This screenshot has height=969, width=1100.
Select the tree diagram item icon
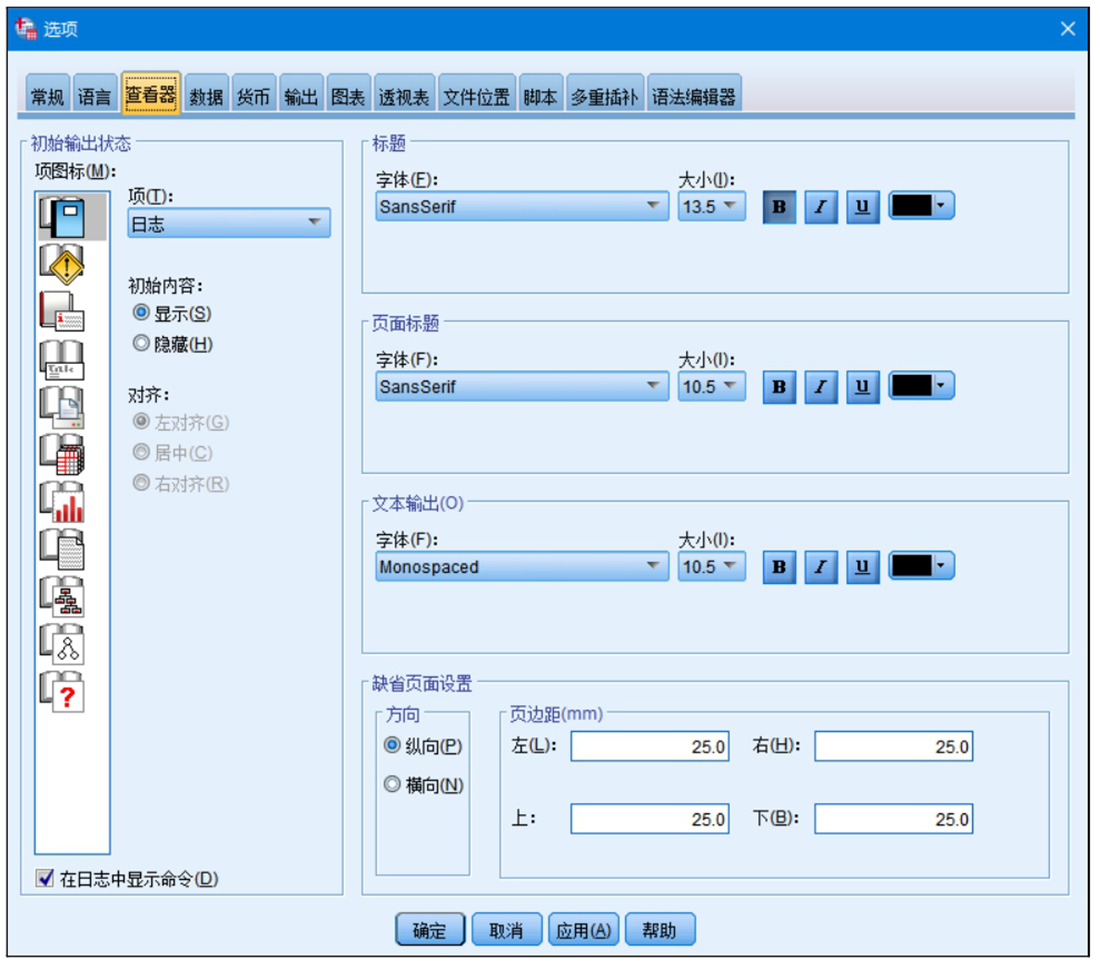[x=61, y=597]
